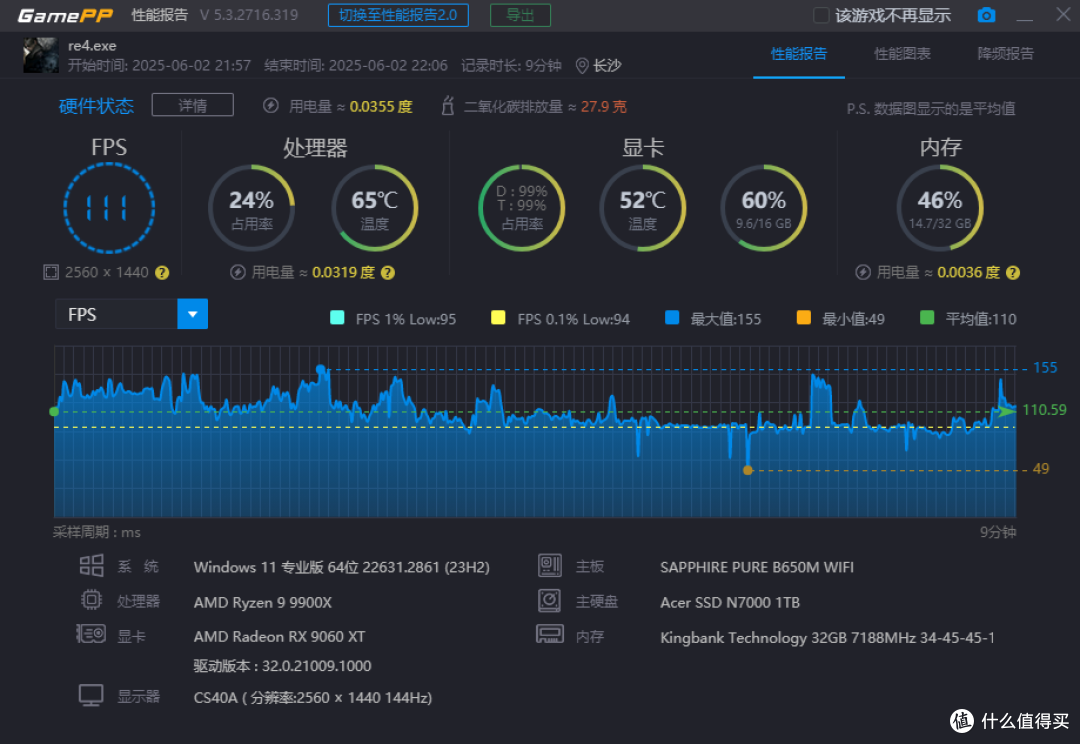Click the graphics card icon in hardware list

click(91, 634)
